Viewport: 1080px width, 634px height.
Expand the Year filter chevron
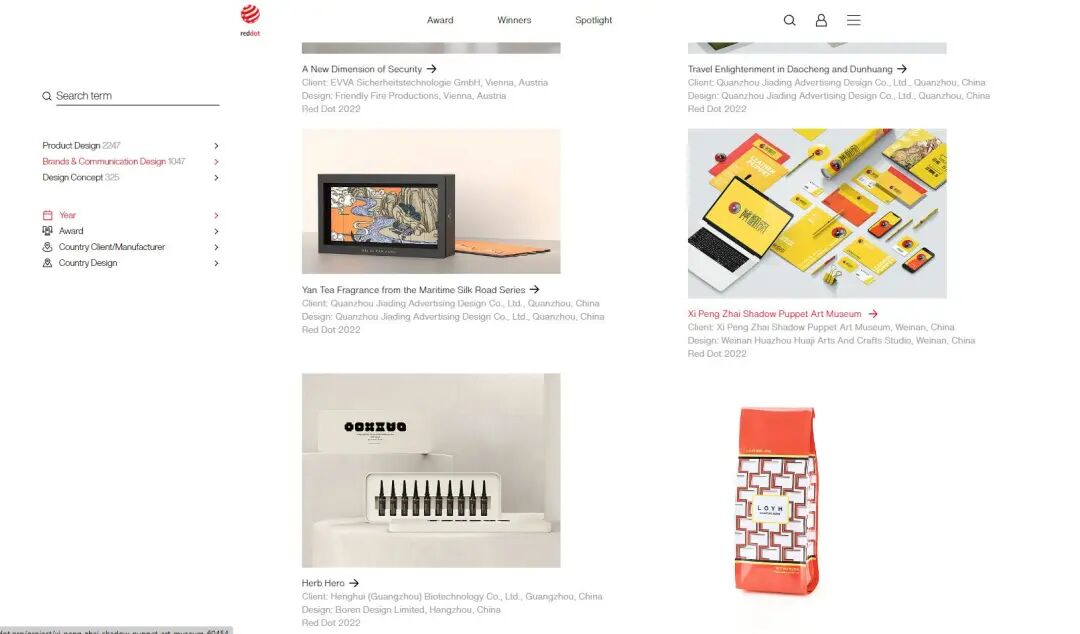[x=216, y=216]
